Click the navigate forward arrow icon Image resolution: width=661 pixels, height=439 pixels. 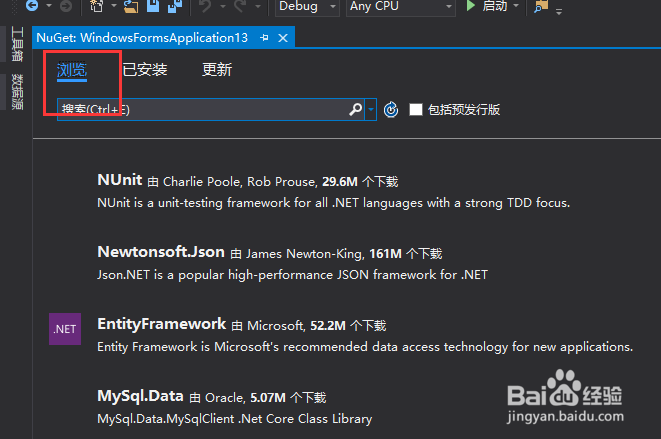tap(66, 5)
